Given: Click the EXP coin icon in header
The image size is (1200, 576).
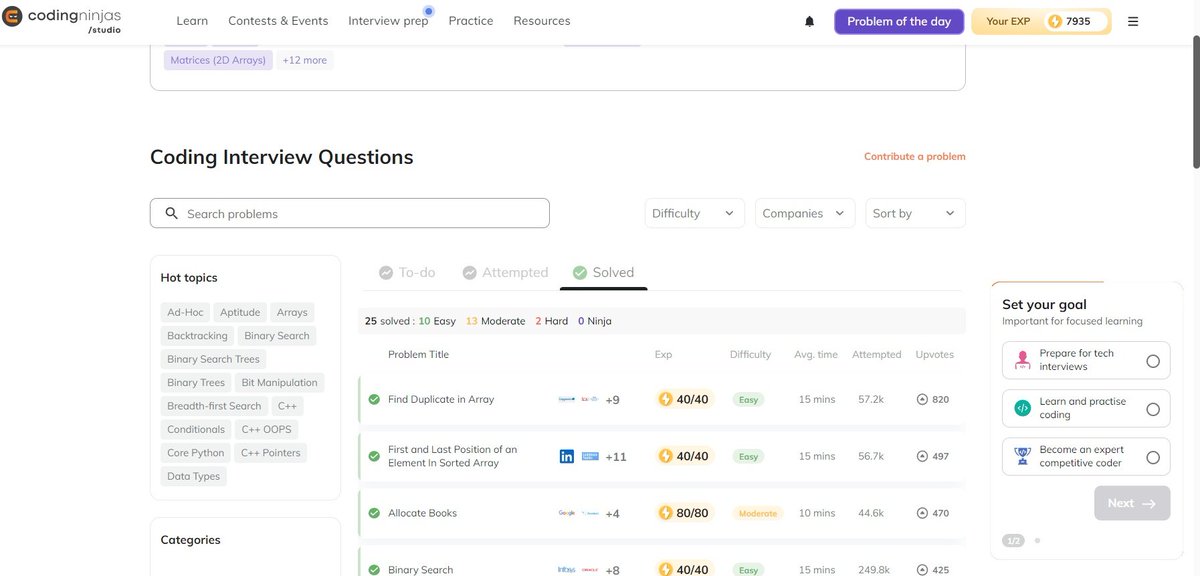Looking at the screenshot, I should (x=1054, y=21).
